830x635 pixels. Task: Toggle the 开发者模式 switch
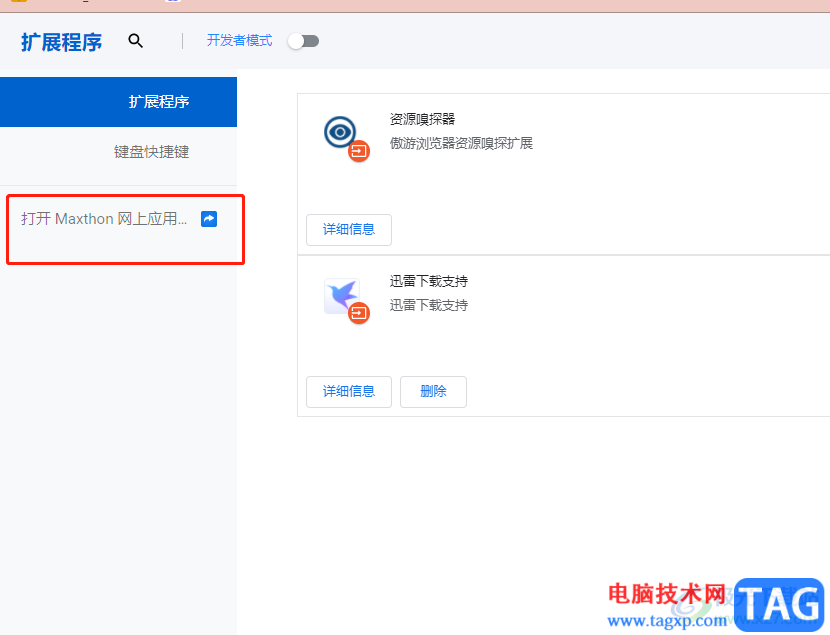(x=303, y=41)
